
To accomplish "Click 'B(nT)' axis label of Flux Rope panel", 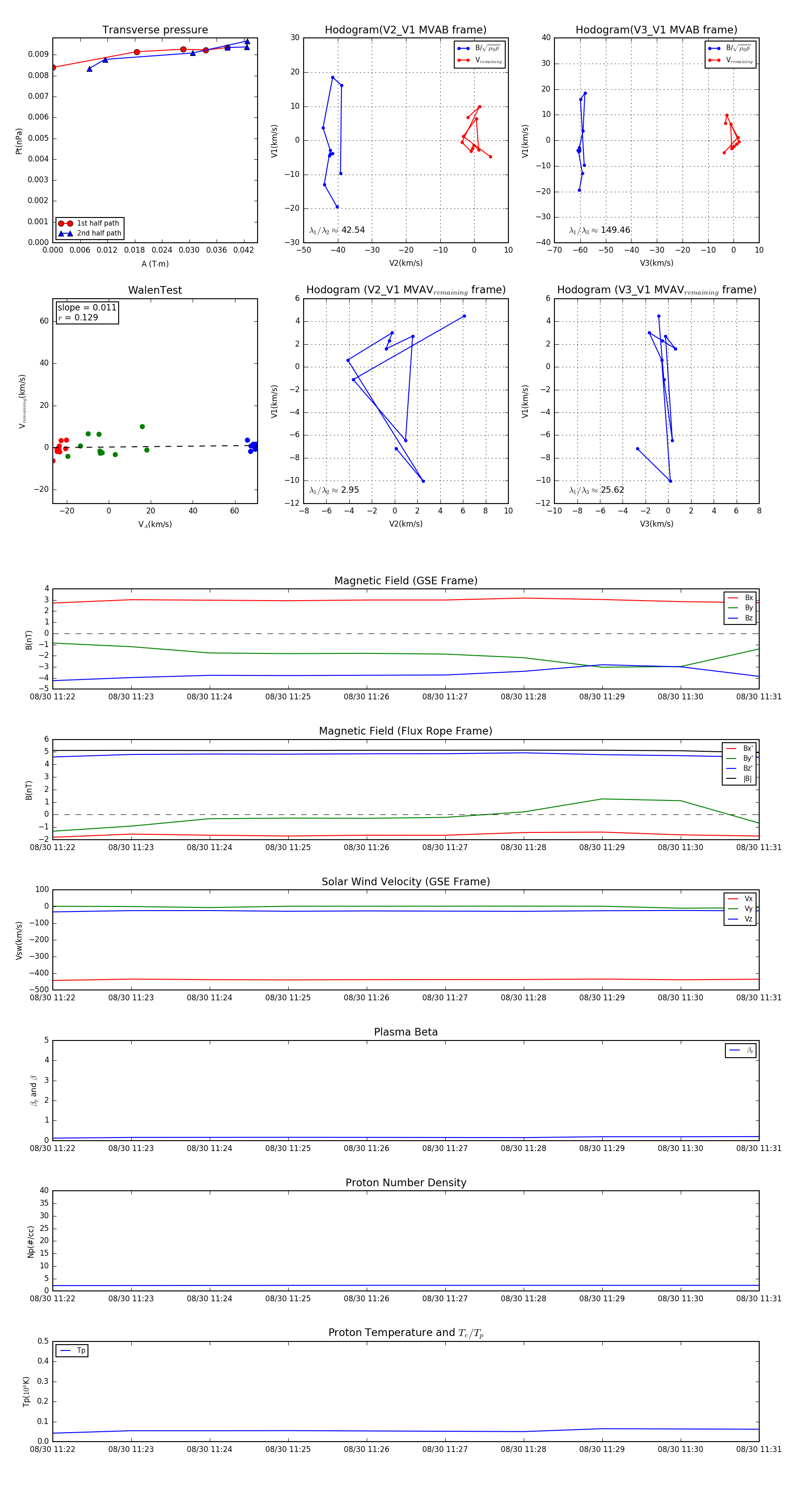I will pos(28,790).
